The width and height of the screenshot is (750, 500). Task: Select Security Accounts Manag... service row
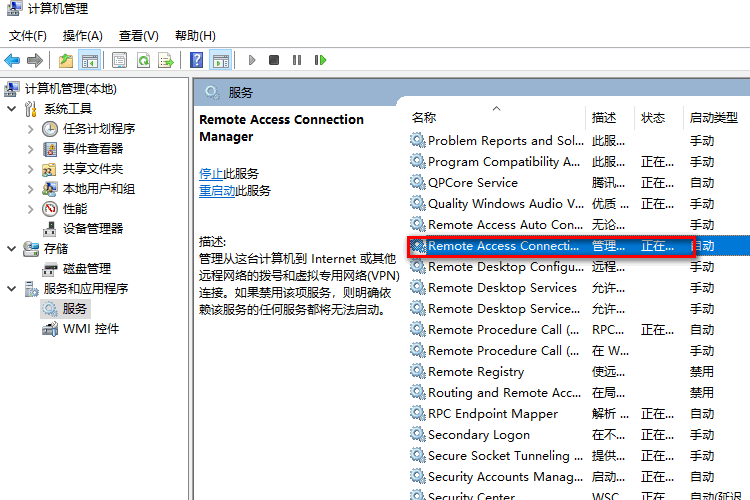(579, 477)
